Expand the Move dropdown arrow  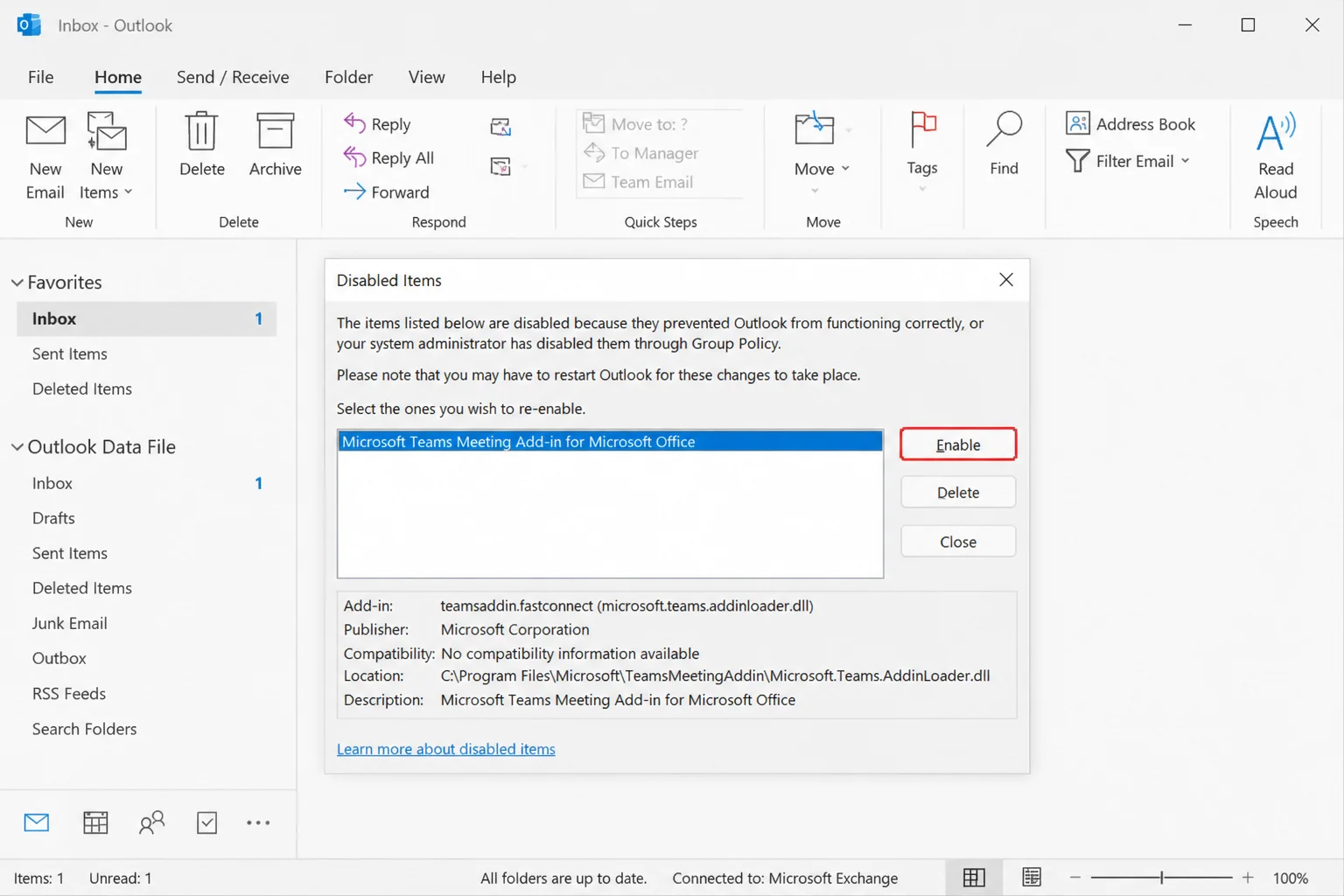tap(845, 169)
